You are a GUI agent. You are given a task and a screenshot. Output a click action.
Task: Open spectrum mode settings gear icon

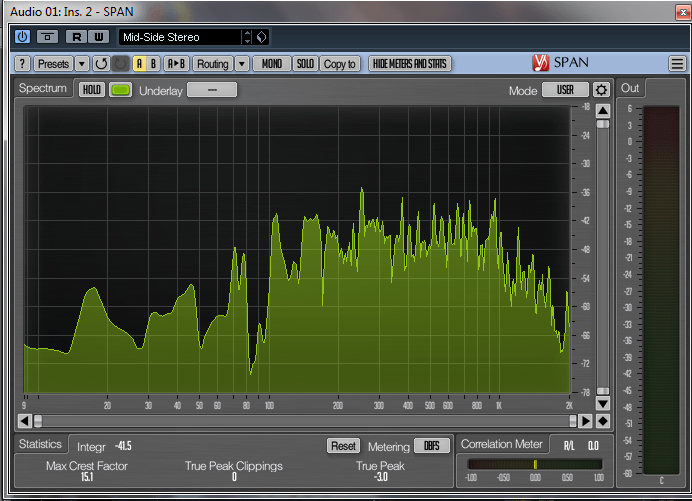coord(601,90)
